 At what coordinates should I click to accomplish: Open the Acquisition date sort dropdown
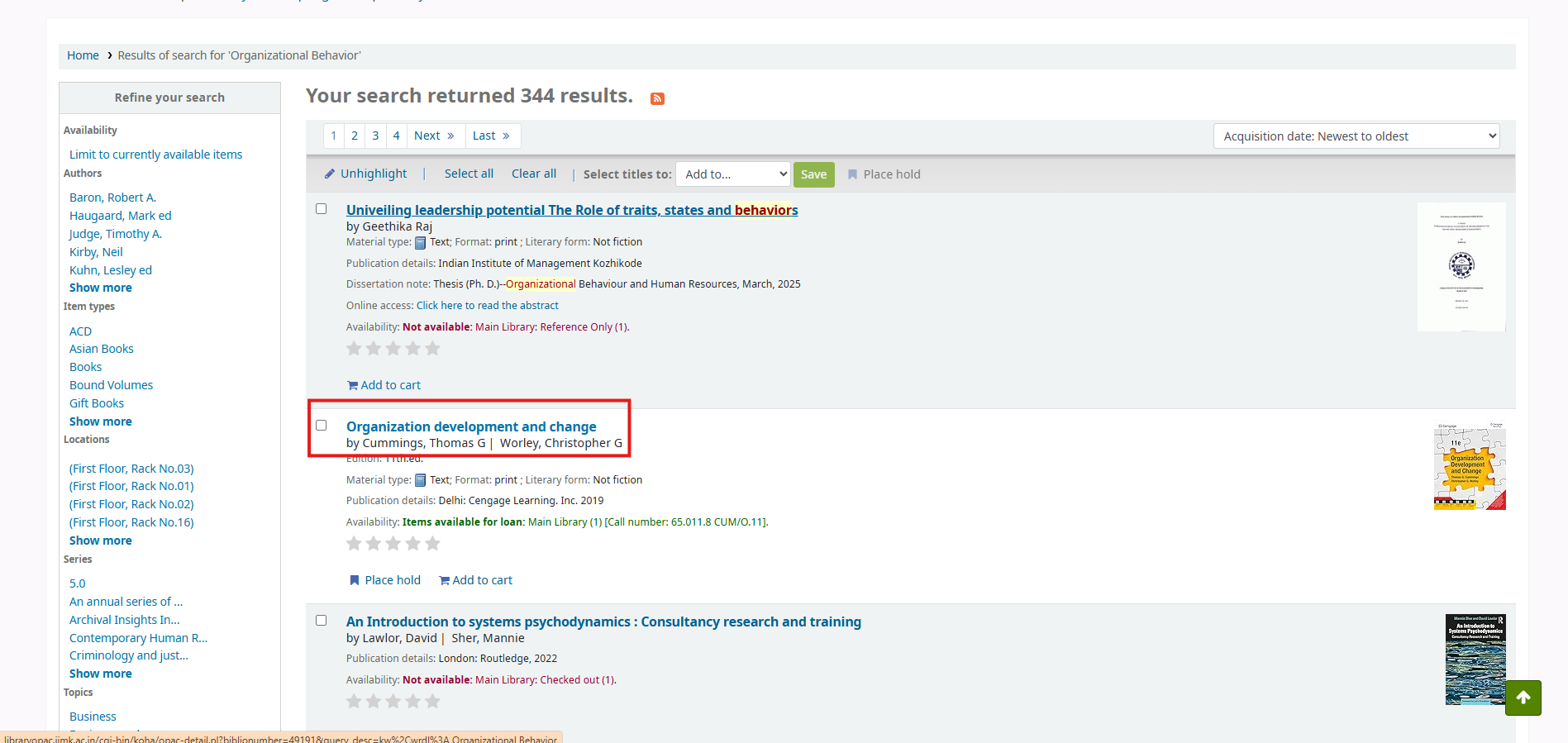(x=1356, y=136)
